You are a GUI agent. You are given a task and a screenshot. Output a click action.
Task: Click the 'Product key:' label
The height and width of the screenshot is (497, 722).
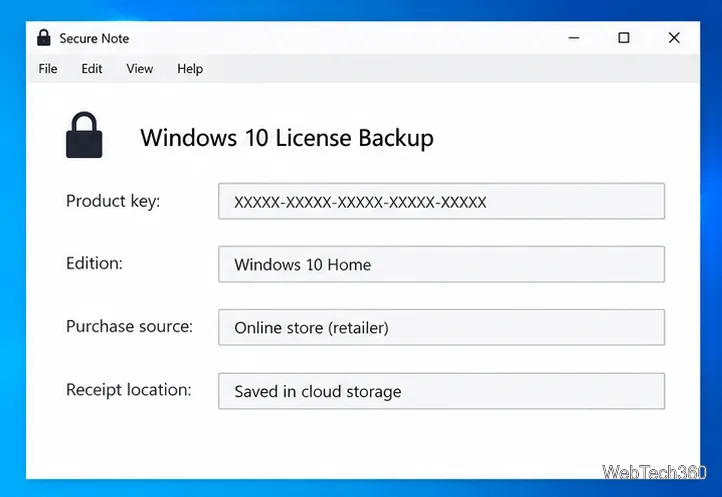point(113,201)
